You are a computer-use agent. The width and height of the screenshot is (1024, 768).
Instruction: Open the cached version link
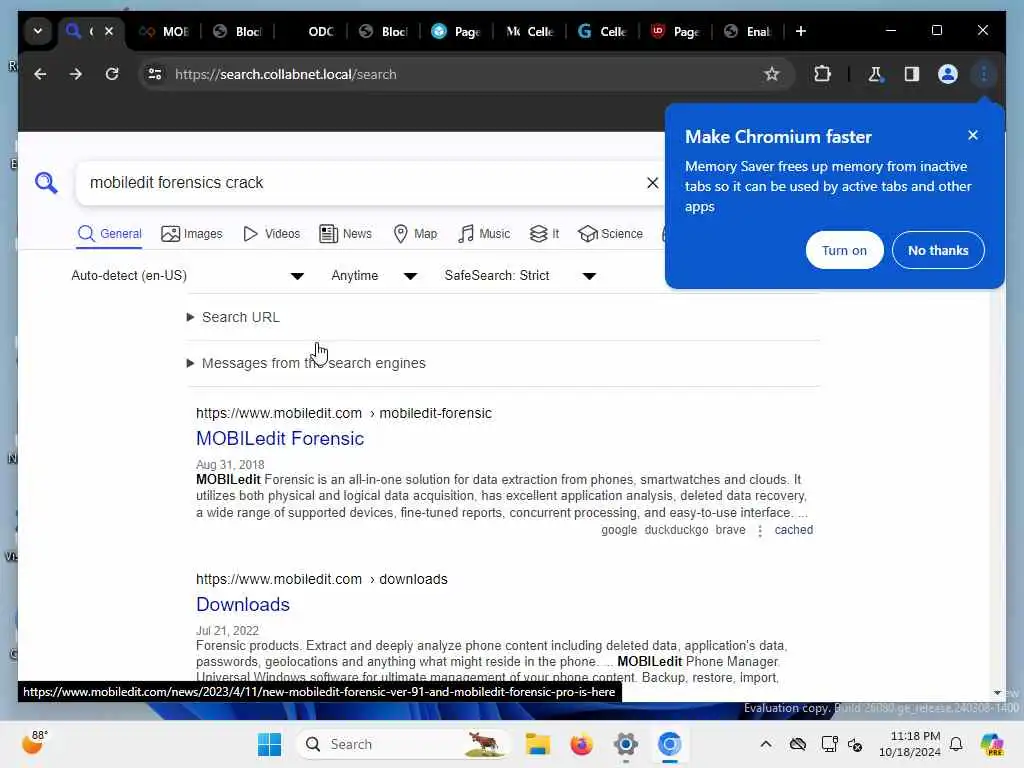pos(793,530)
